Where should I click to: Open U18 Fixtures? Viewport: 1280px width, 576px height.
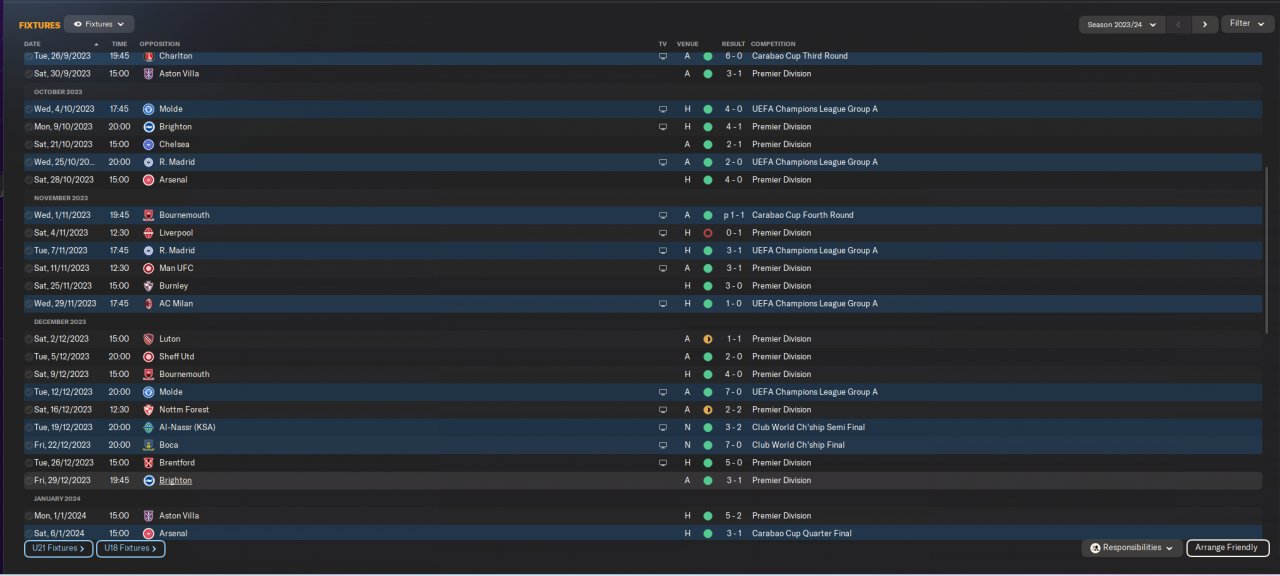click(130, 548)
